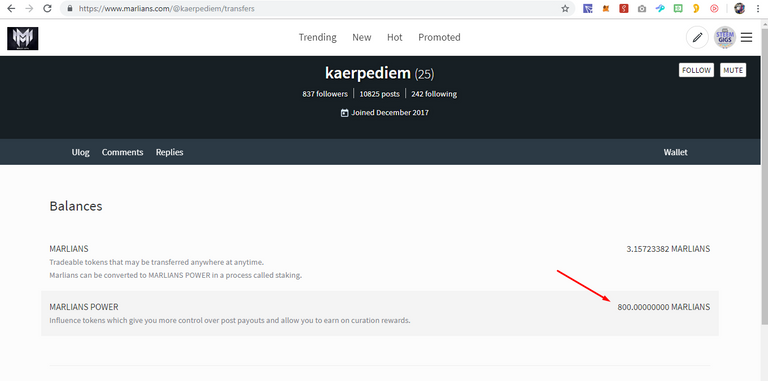Open the 800.00000000 MARLIANS power dropdown
The width and height of the screenshot is (768, 381).
pyautogui.click(x=664, y=307)
